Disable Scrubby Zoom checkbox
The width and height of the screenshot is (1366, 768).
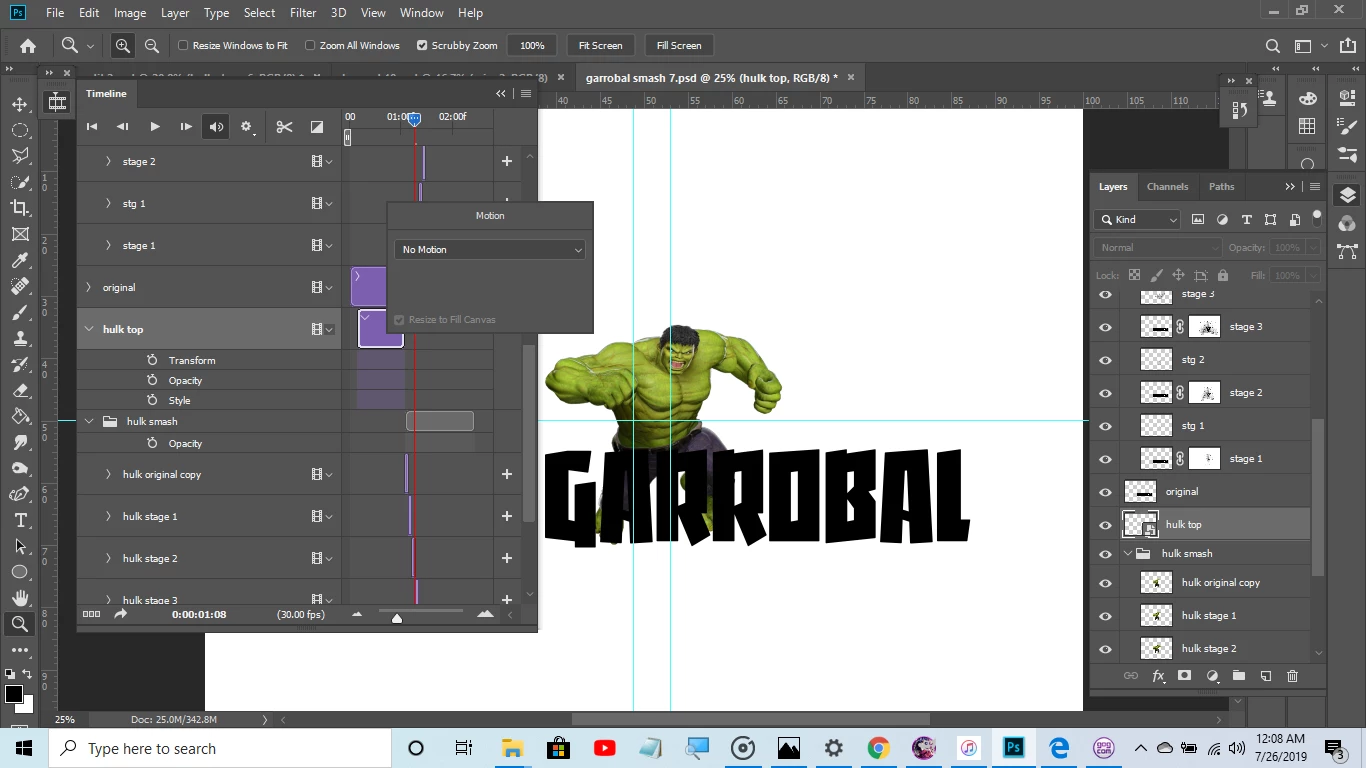pos(422,45)
